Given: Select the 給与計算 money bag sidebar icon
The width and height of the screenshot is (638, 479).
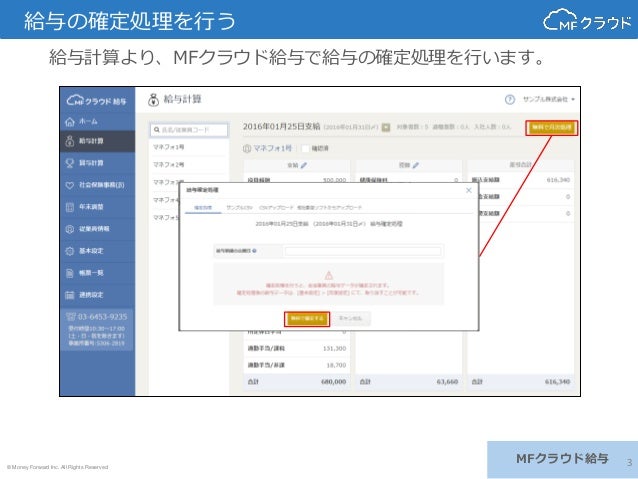Looking at the screenshot, I should [70, 141].
